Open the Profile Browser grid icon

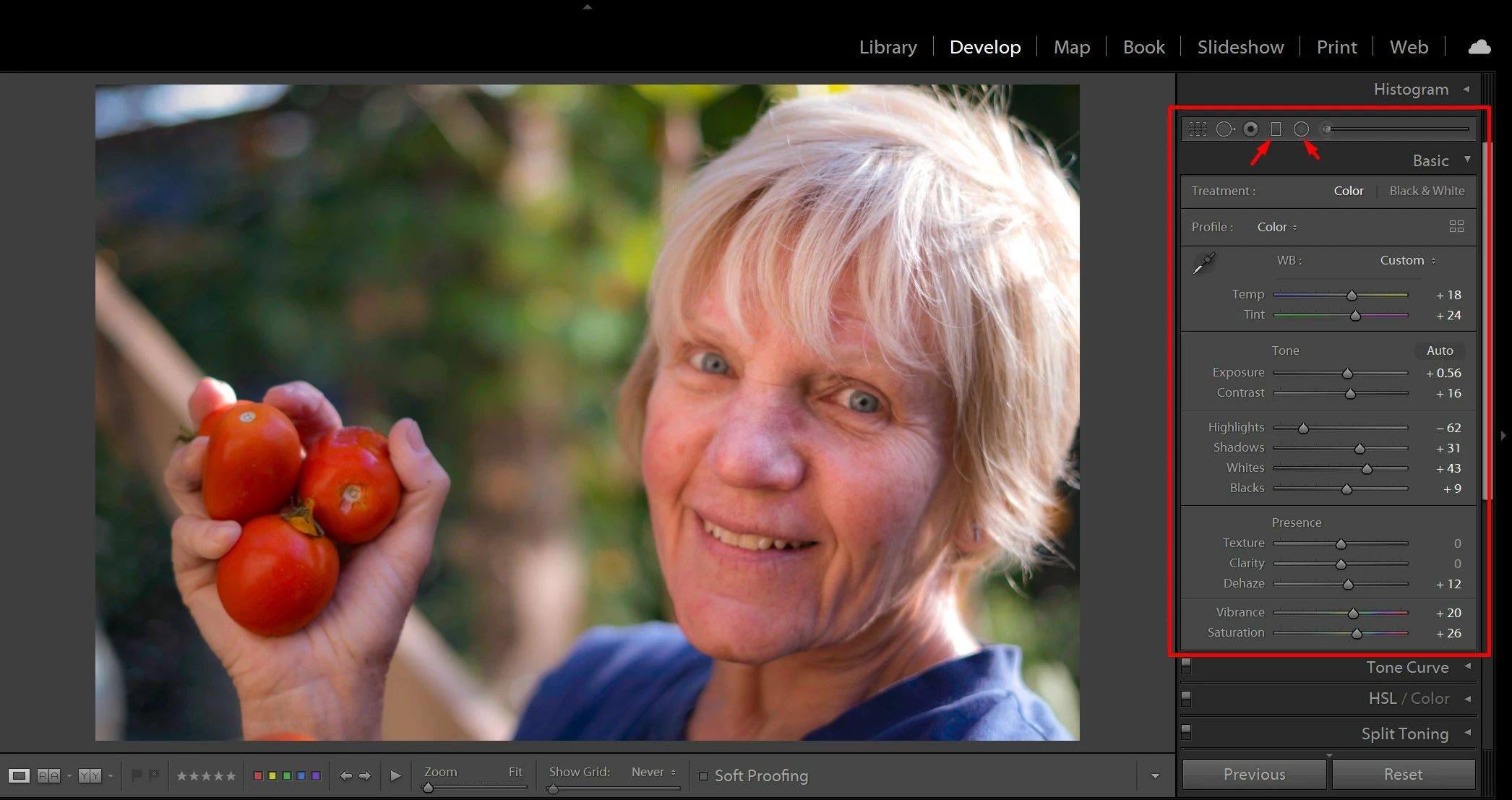[x=1456, y=226]
